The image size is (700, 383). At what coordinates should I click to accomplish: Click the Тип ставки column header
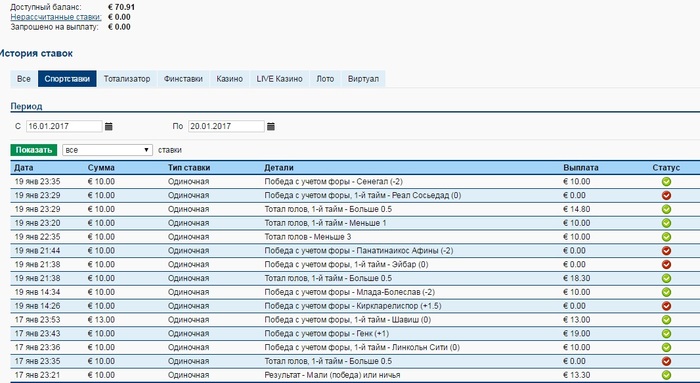coord(189,168)
